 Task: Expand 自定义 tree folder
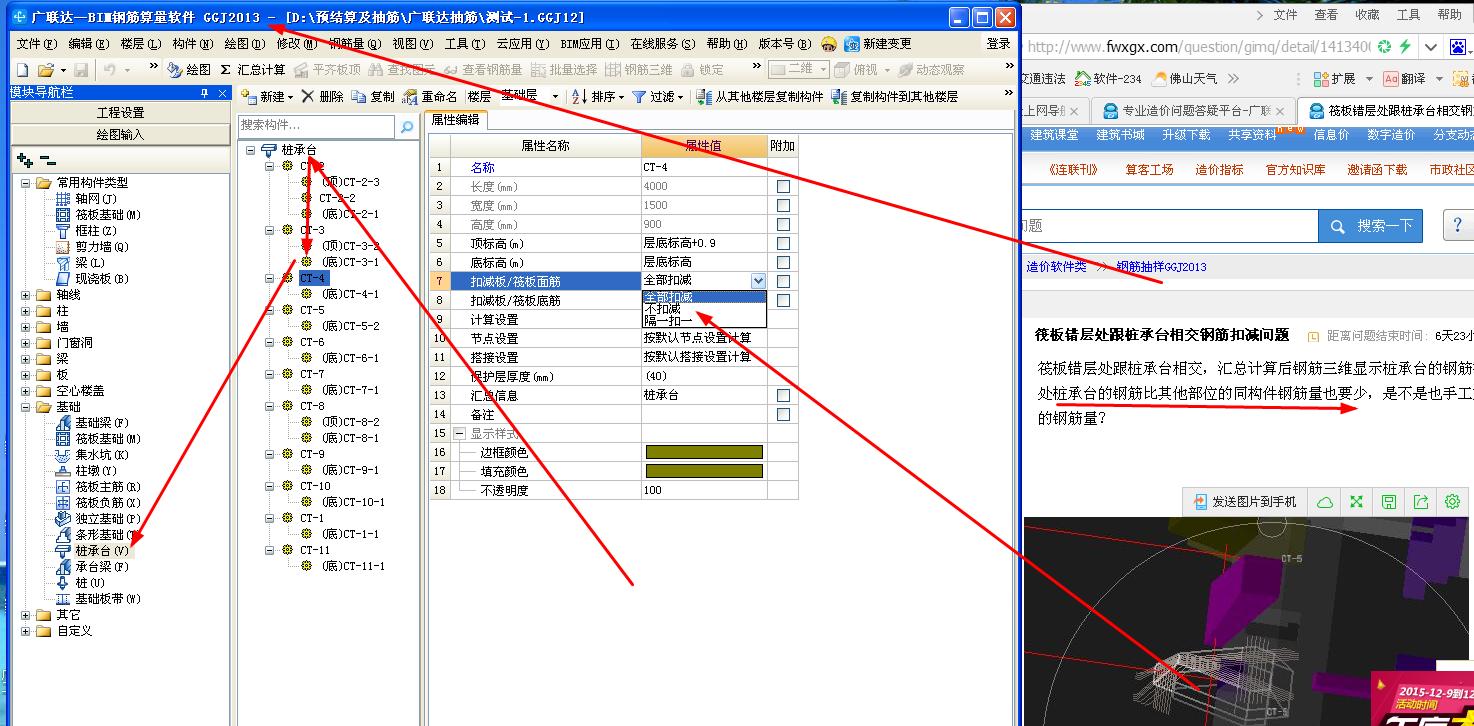pos(25,631)
